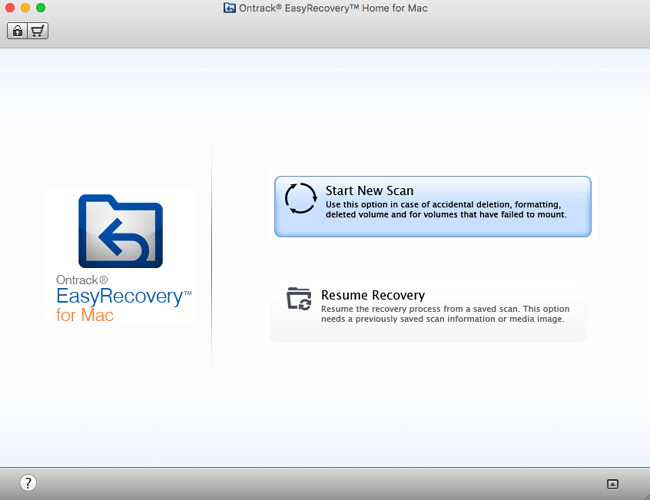The height and width of the screenshot is (500, 650).
Task: Click the EasyRecovery brand name text
Action: pos(118,297)
